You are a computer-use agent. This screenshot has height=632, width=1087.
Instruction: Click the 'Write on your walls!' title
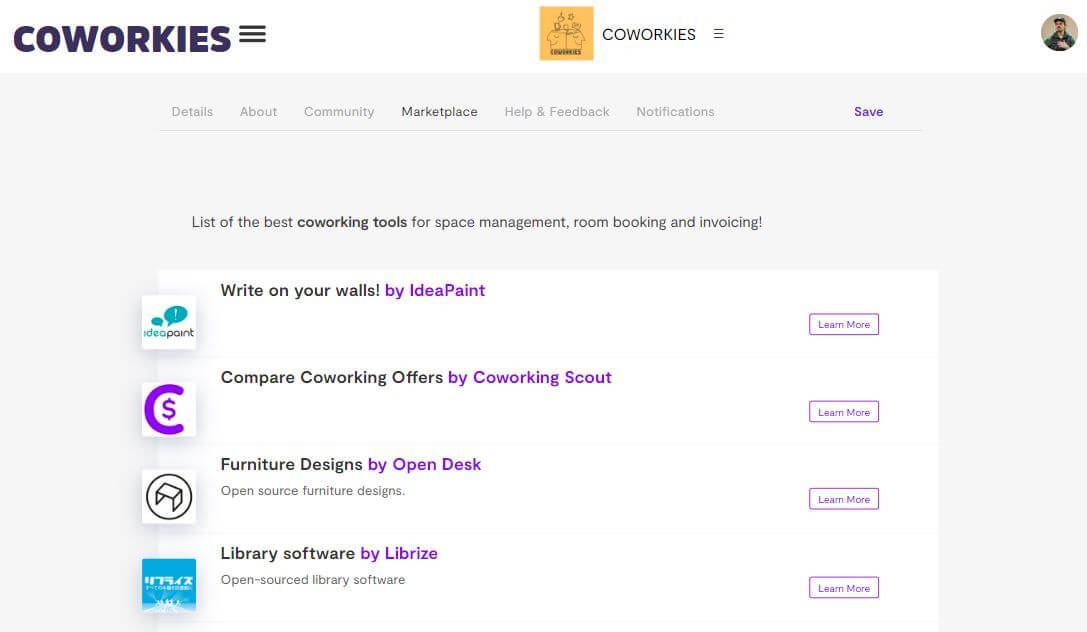point(300,290)
